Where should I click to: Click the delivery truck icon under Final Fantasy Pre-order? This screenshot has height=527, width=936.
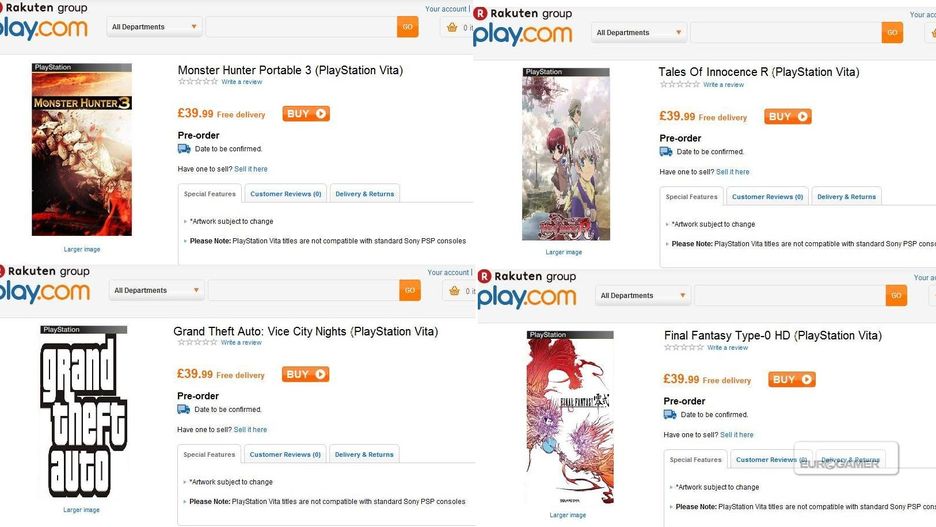[x=668, y=414]
